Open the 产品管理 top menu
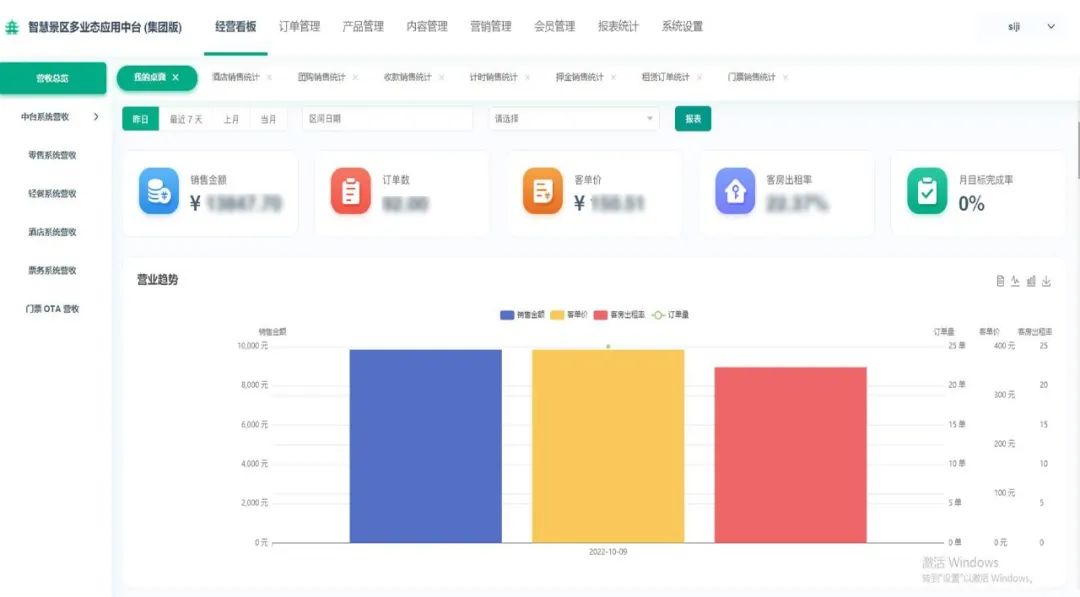Image resolution: width=1080 pixels, height=597 pixels. pyautogui.click(x=363, y=27)
